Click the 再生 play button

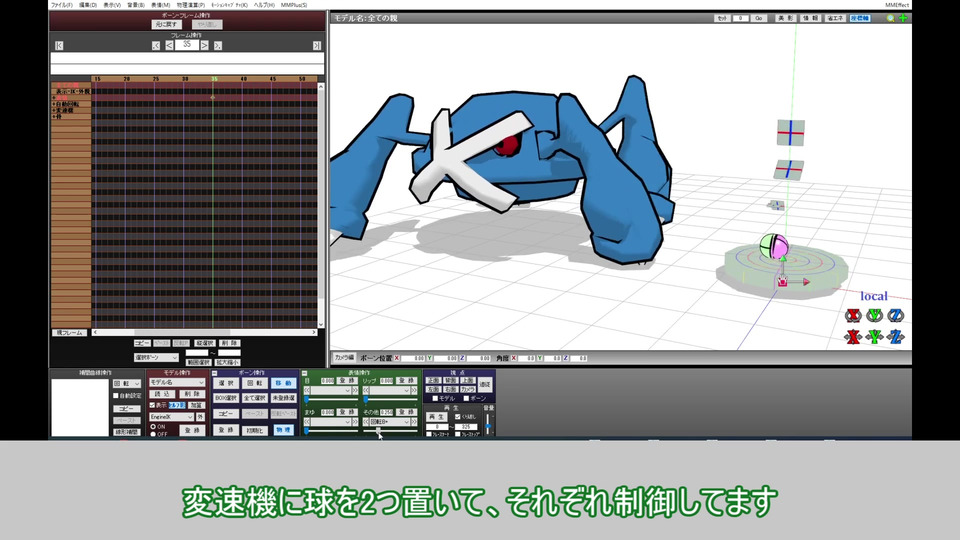pos(437,417)
